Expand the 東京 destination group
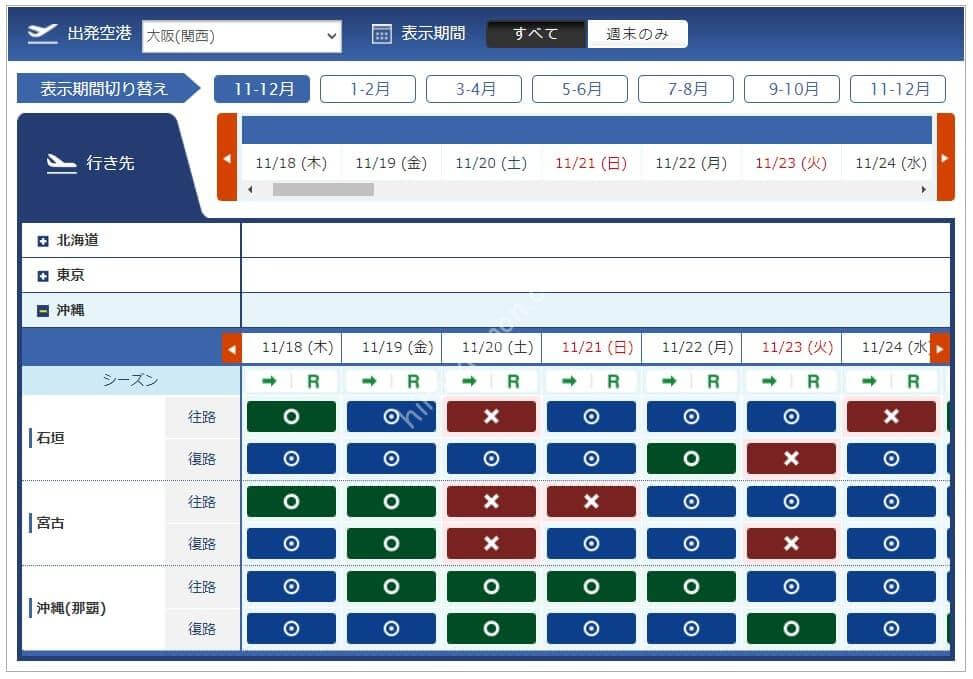The width and height of the screenshot is (973, 679). point(43,276)
